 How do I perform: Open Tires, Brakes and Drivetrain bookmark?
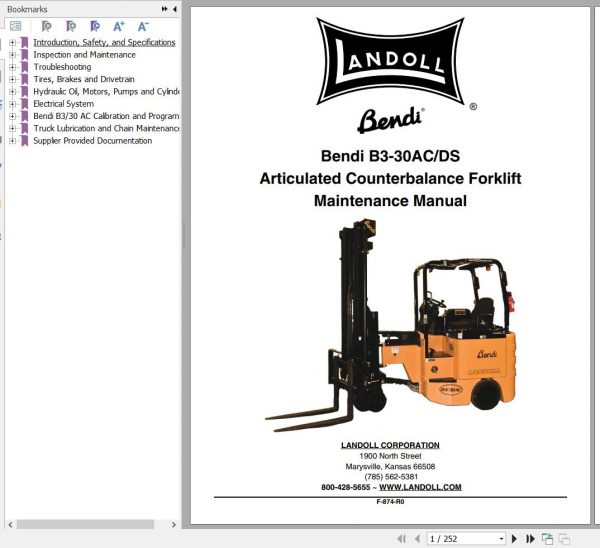[84, 79]
